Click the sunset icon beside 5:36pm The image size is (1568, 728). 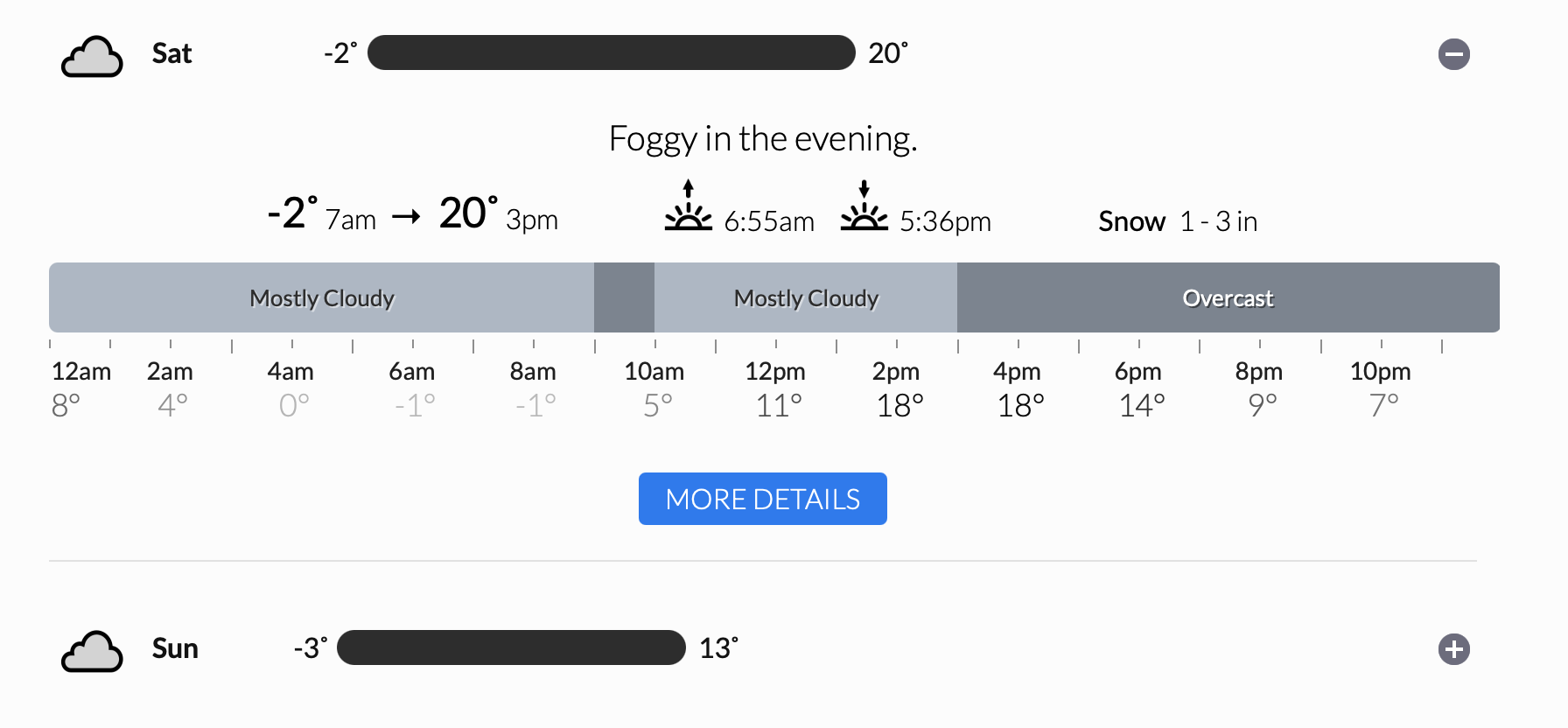pos(864,206)
